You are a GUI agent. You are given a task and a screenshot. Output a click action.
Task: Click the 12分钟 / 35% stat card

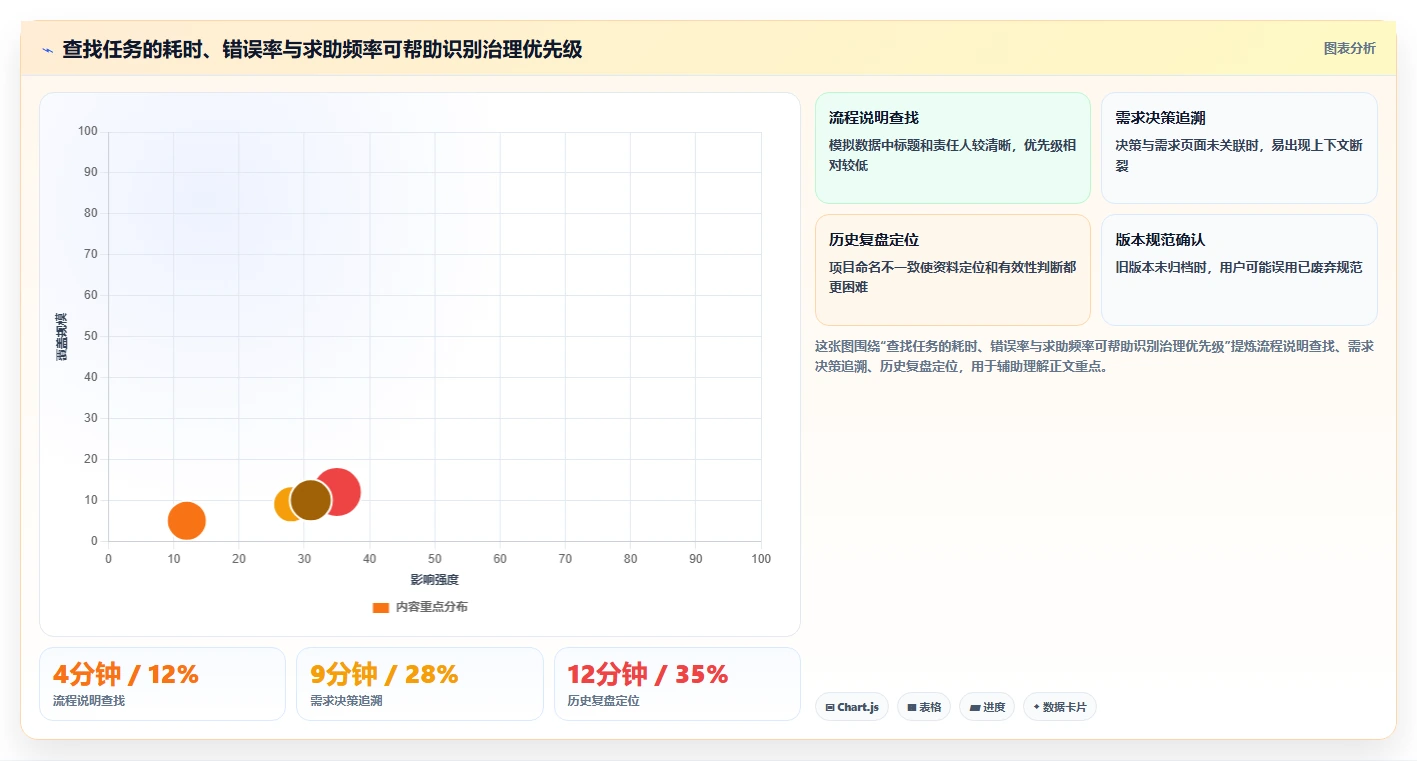tap(677, 684)
